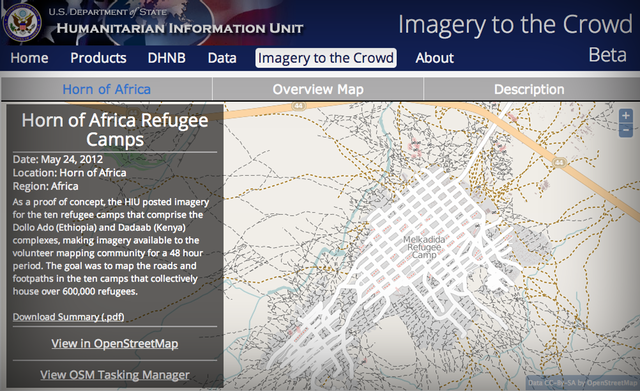The height and width of the screenshot is (391, 640).
Task: Open the Products menu item
Action: pyautogui.click(x=98, y=58)
